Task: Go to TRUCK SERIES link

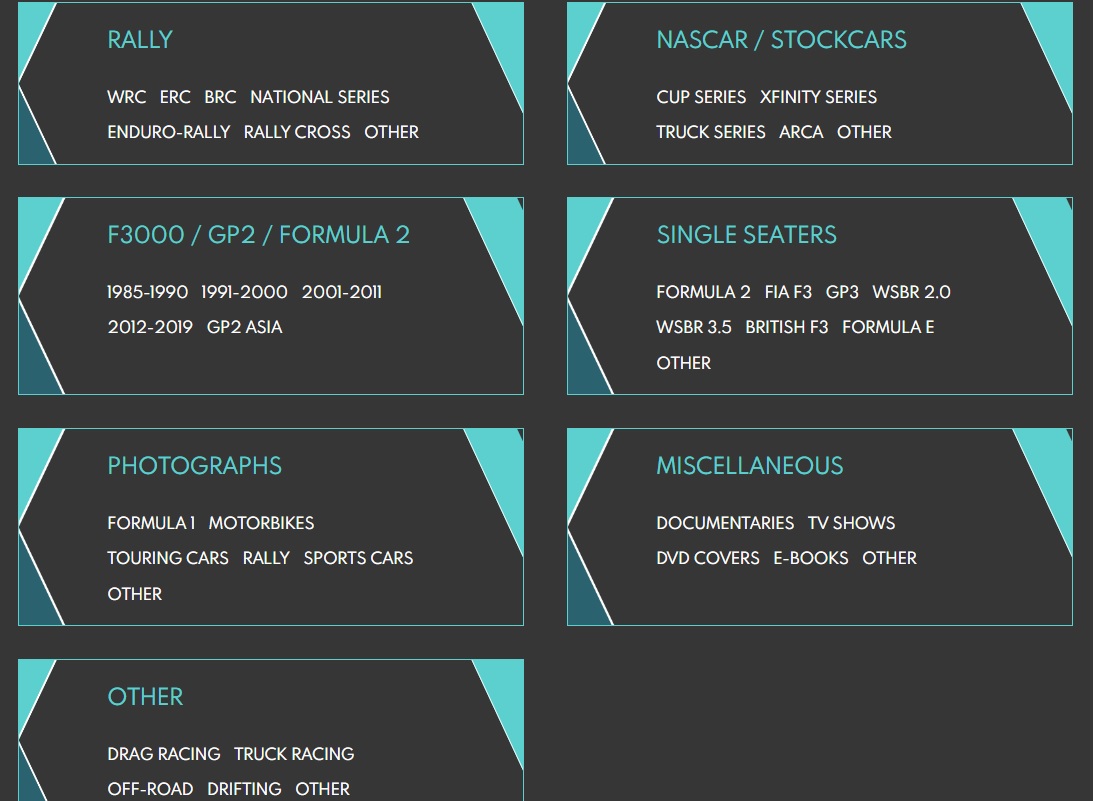Action: (x=711, y=132)
